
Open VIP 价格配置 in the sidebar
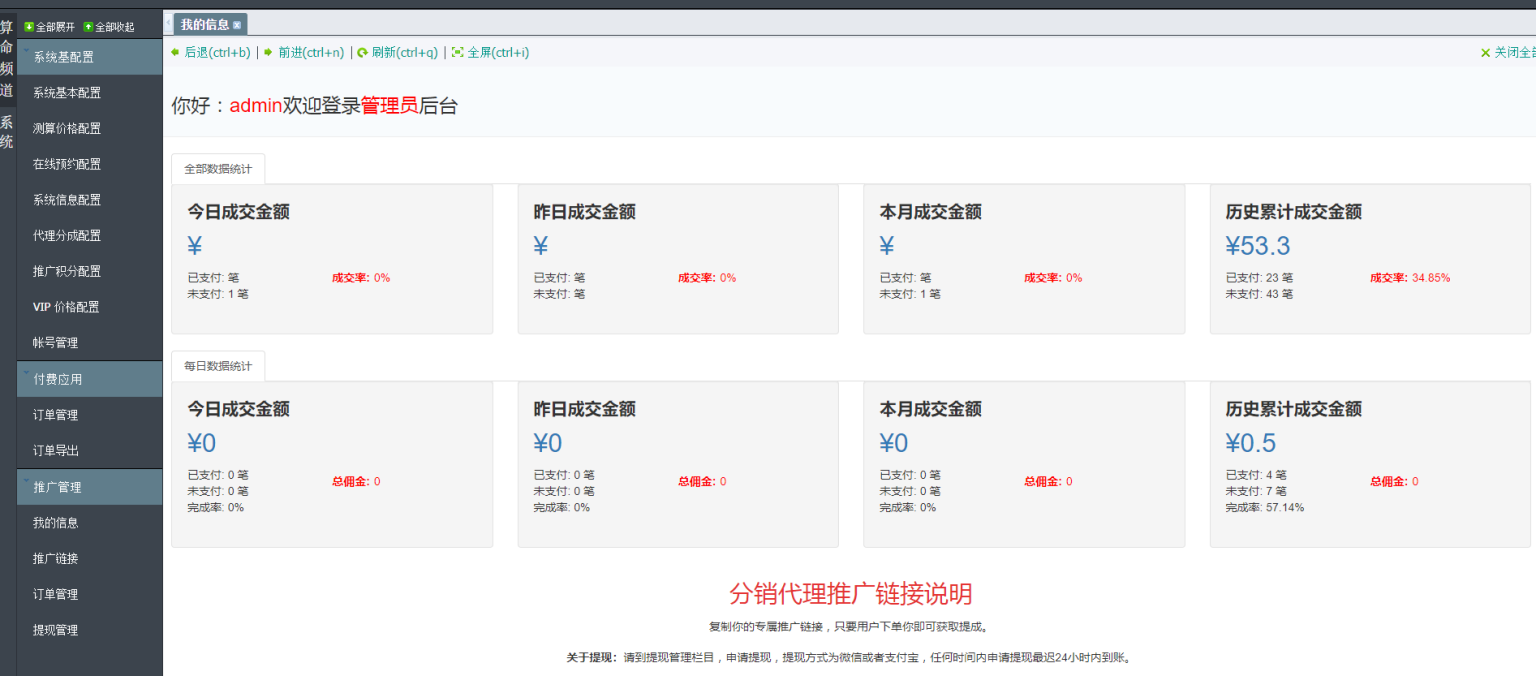point(66,307)
